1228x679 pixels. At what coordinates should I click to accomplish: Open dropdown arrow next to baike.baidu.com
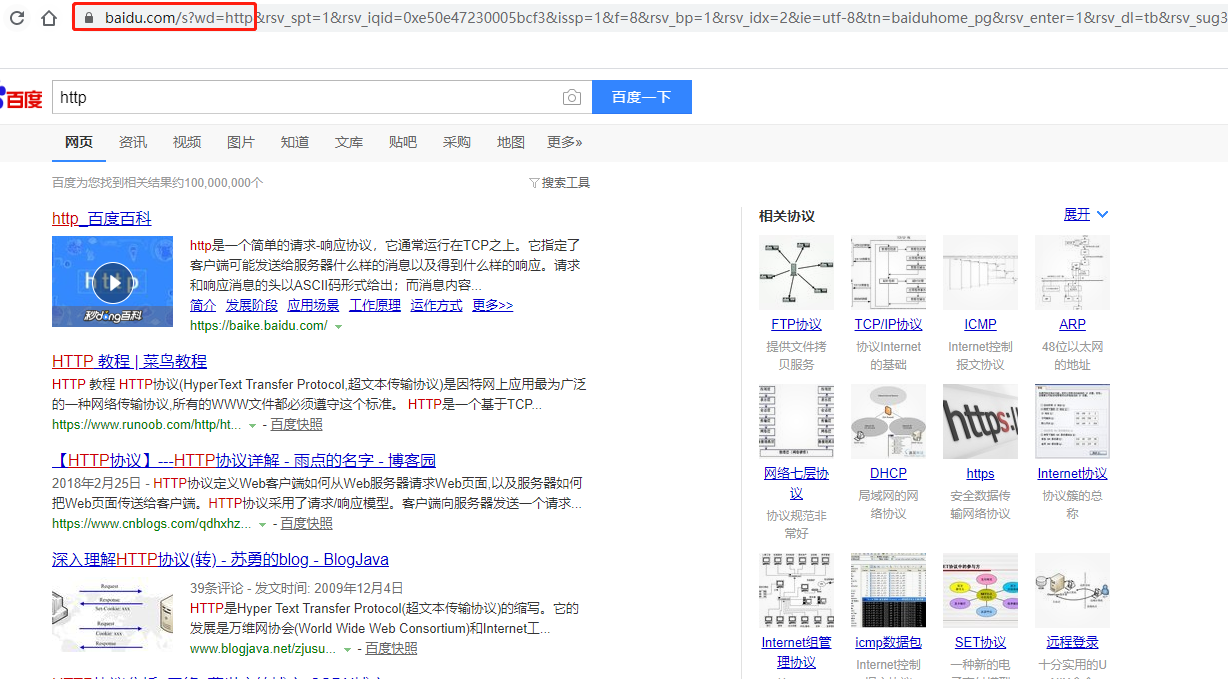(339, 325)
